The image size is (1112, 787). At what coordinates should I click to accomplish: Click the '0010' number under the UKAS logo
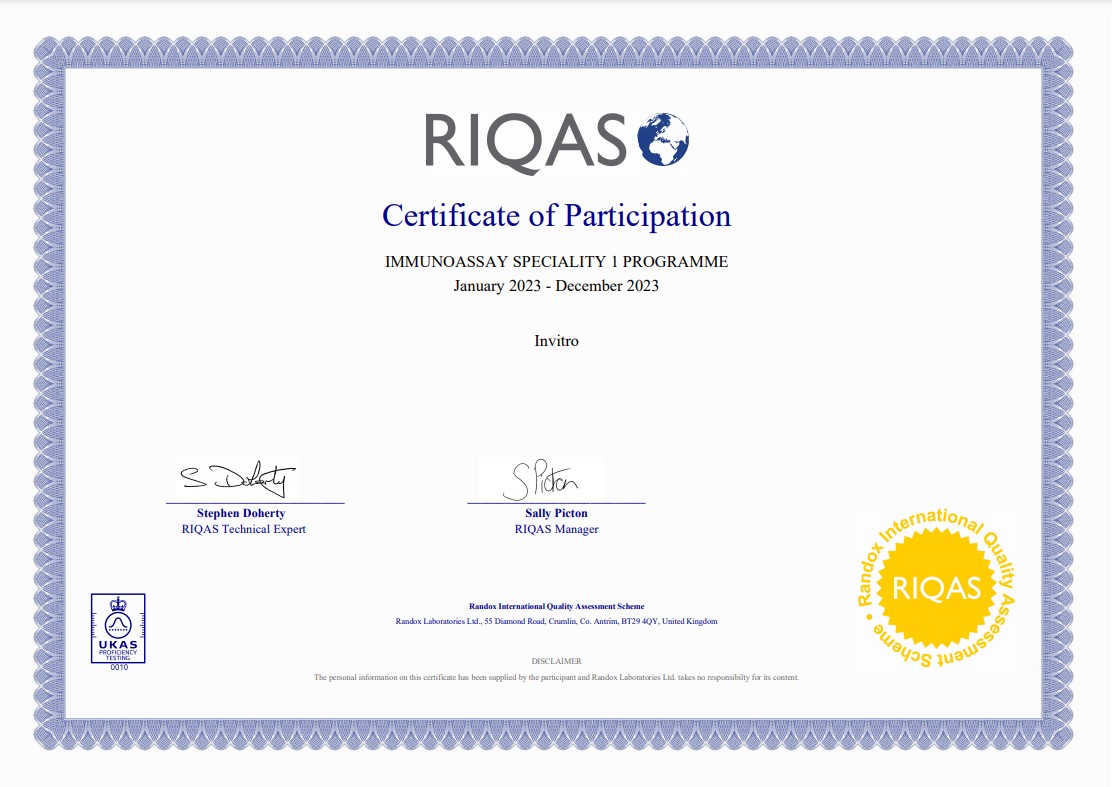pyautogui.click(x=118, y=667)
